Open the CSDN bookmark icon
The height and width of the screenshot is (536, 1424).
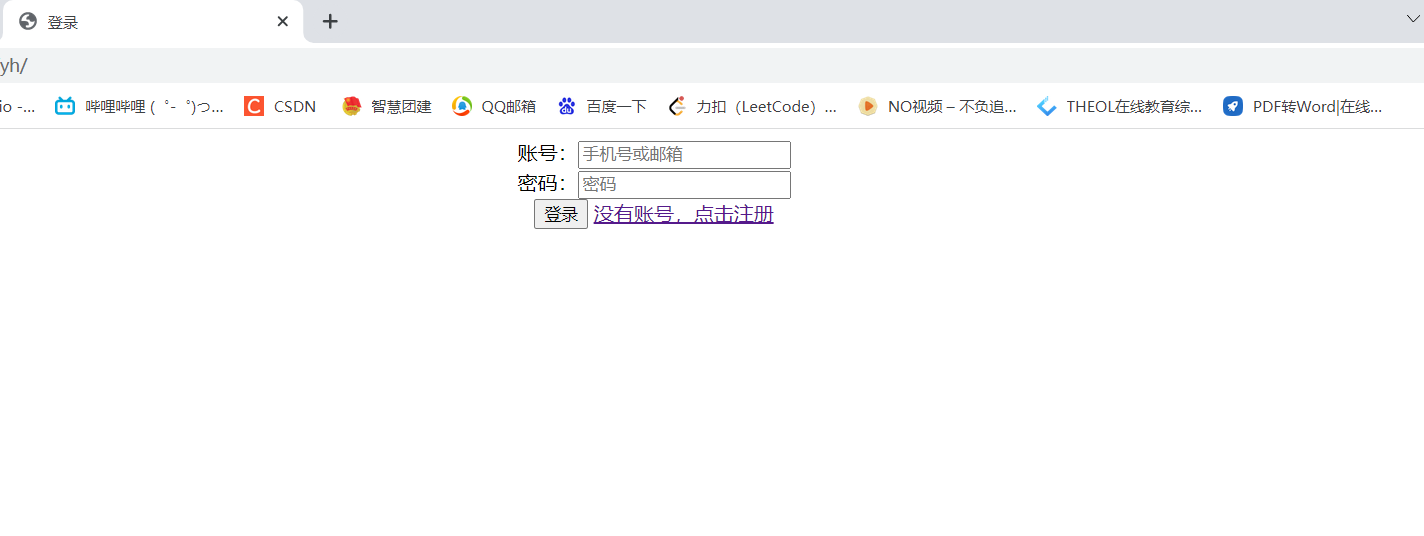point(254,106)
